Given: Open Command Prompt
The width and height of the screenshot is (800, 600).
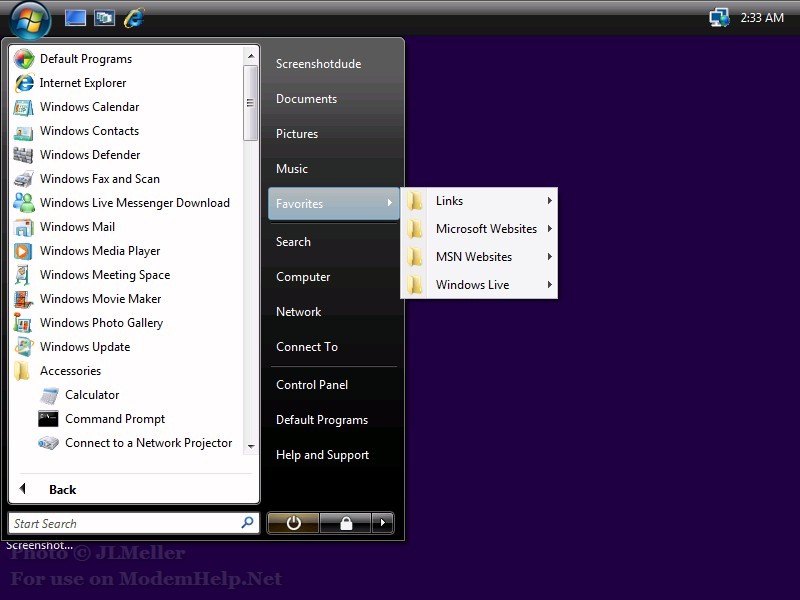Looking at the screenshot, I should [115, 419].
